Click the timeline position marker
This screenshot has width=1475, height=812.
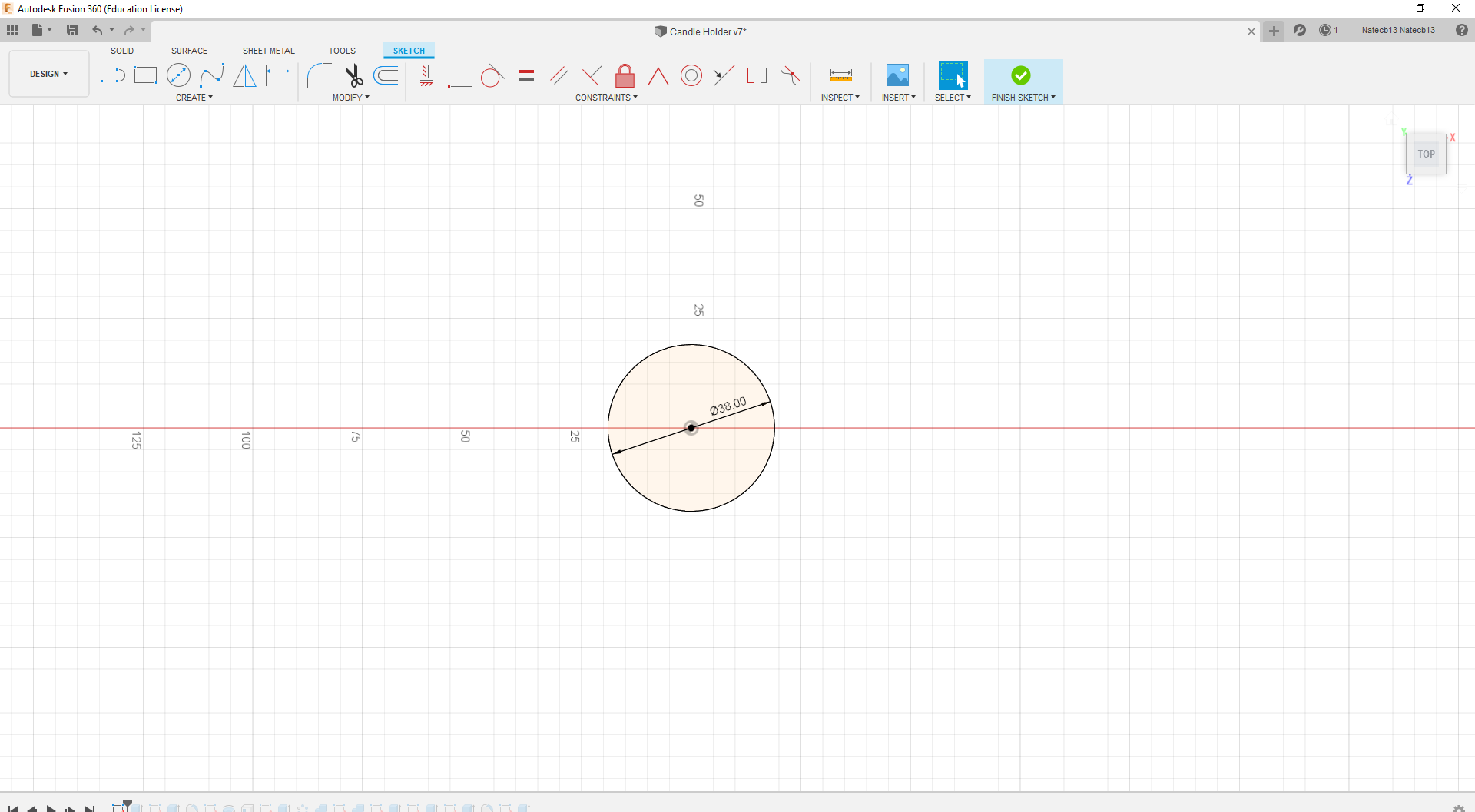click(128, 804)
